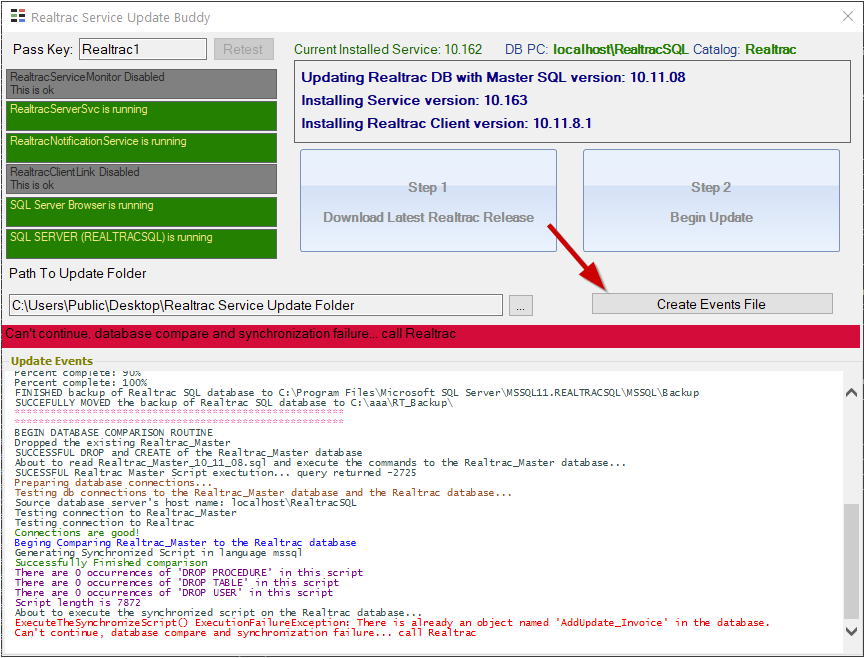Select the RealtracServiceMonitor Disabled status panel
The width and height of the screenshot is (865, 658).
pyautogui.click(x=142, y=84)
